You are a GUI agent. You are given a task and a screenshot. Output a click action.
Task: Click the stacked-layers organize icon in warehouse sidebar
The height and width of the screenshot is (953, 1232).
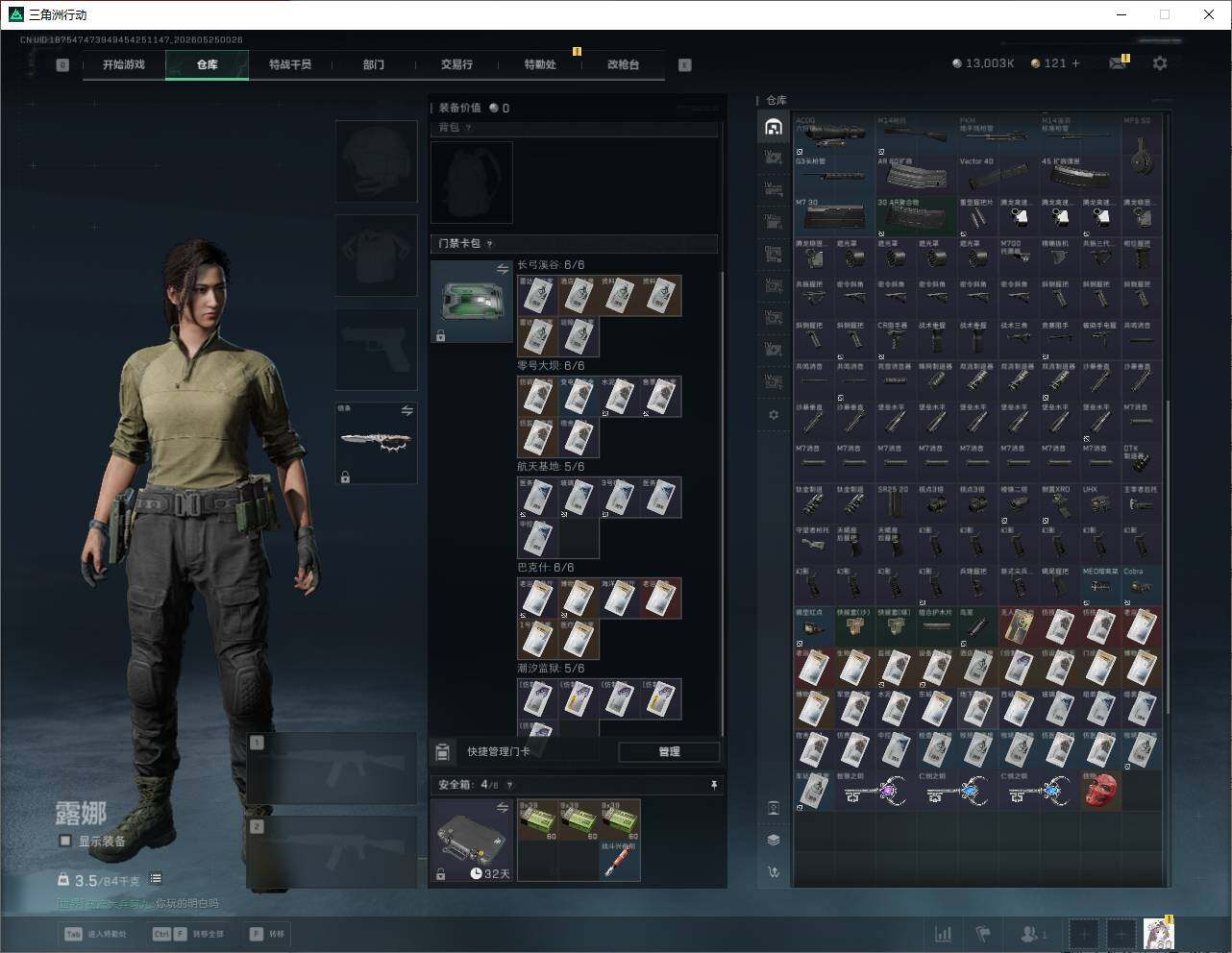pos(774,840)
